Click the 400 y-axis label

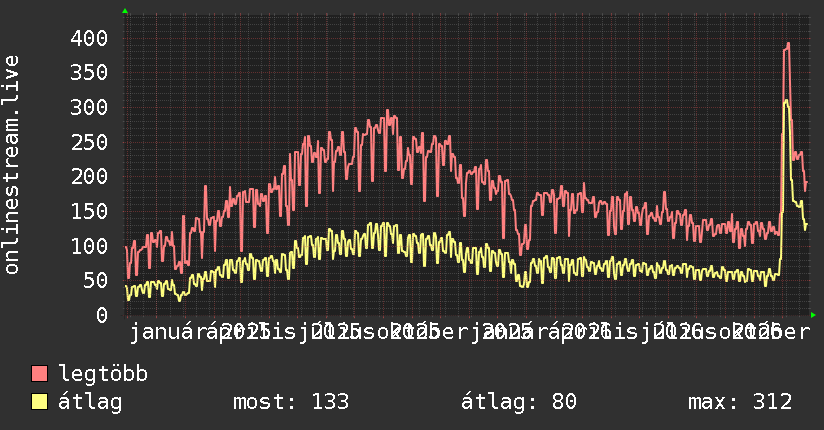coord(89,38)
